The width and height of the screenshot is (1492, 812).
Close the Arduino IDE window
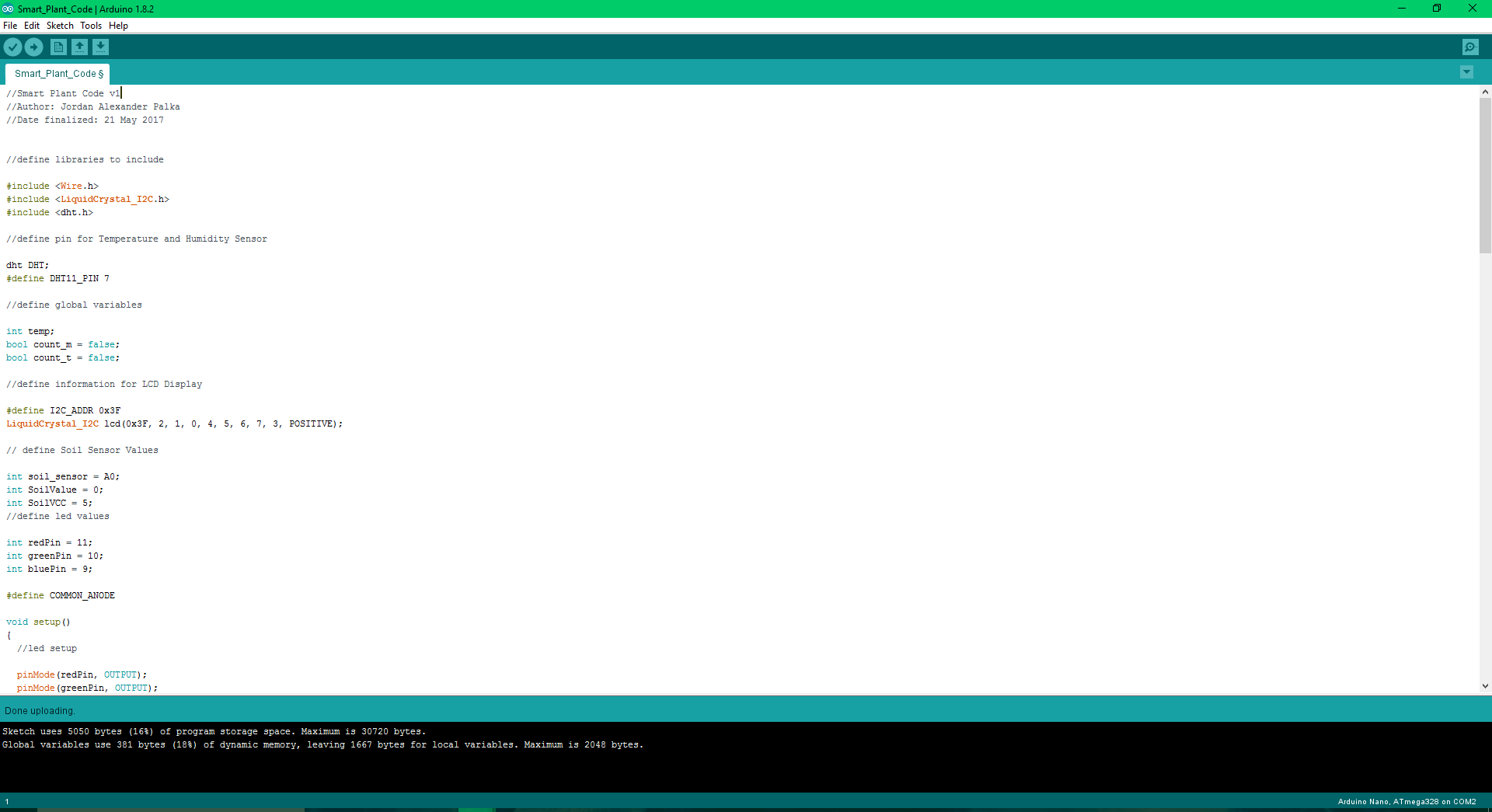pos(1473,9)
